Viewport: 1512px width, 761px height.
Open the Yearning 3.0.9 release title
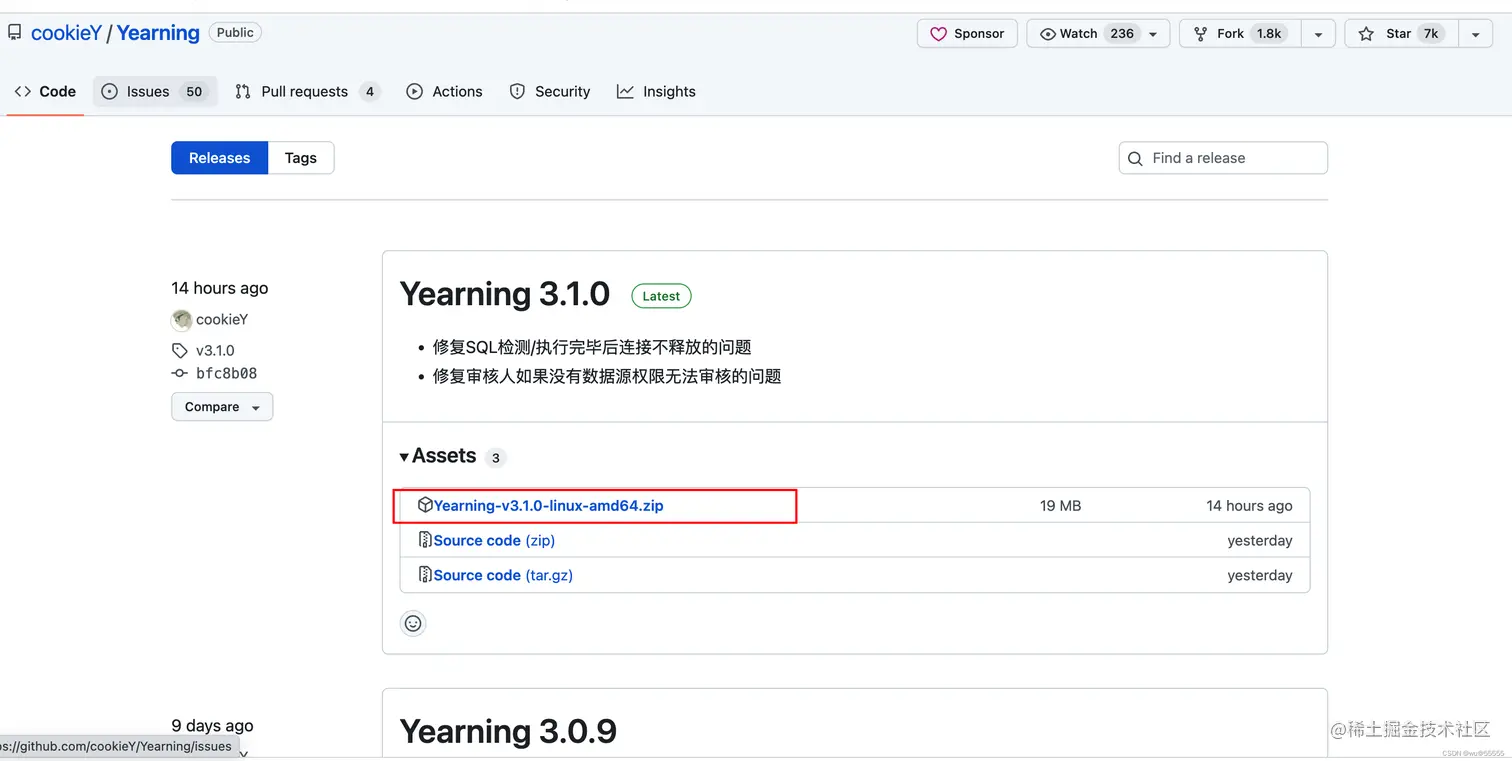[x=508, y=732]
